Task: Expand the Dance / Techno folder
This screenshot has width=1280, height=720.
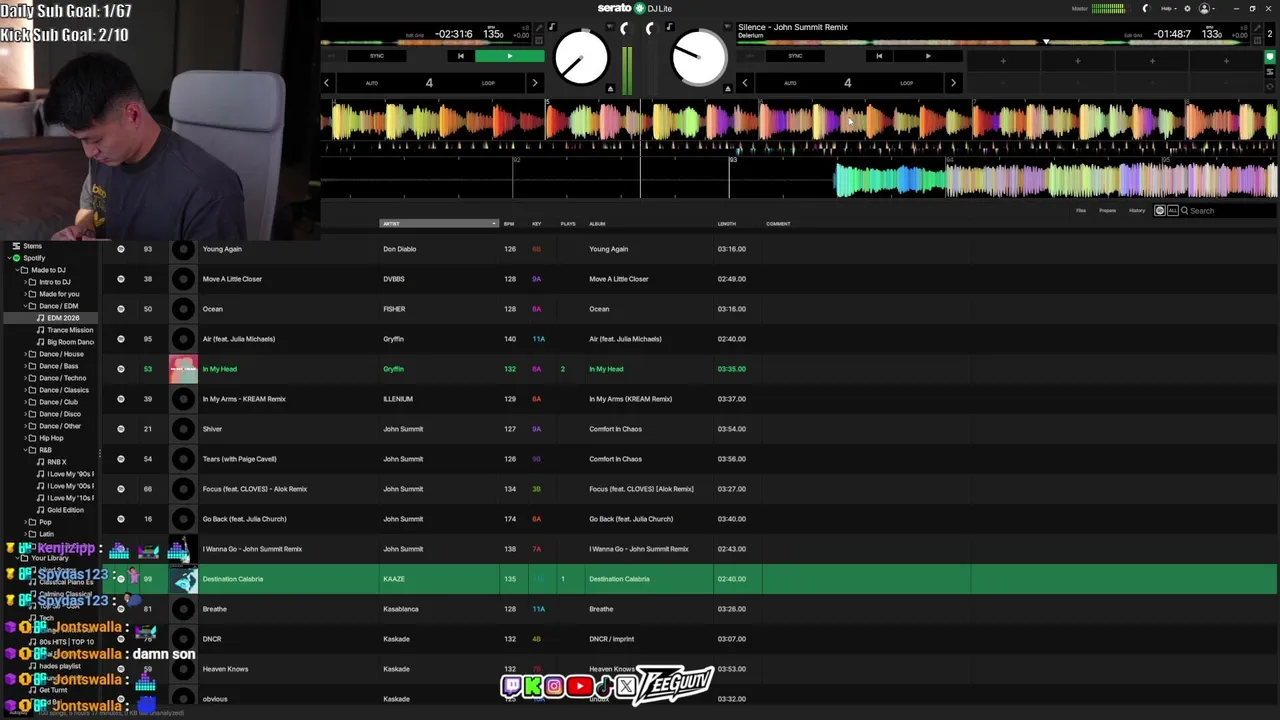Action: point(25,378)
